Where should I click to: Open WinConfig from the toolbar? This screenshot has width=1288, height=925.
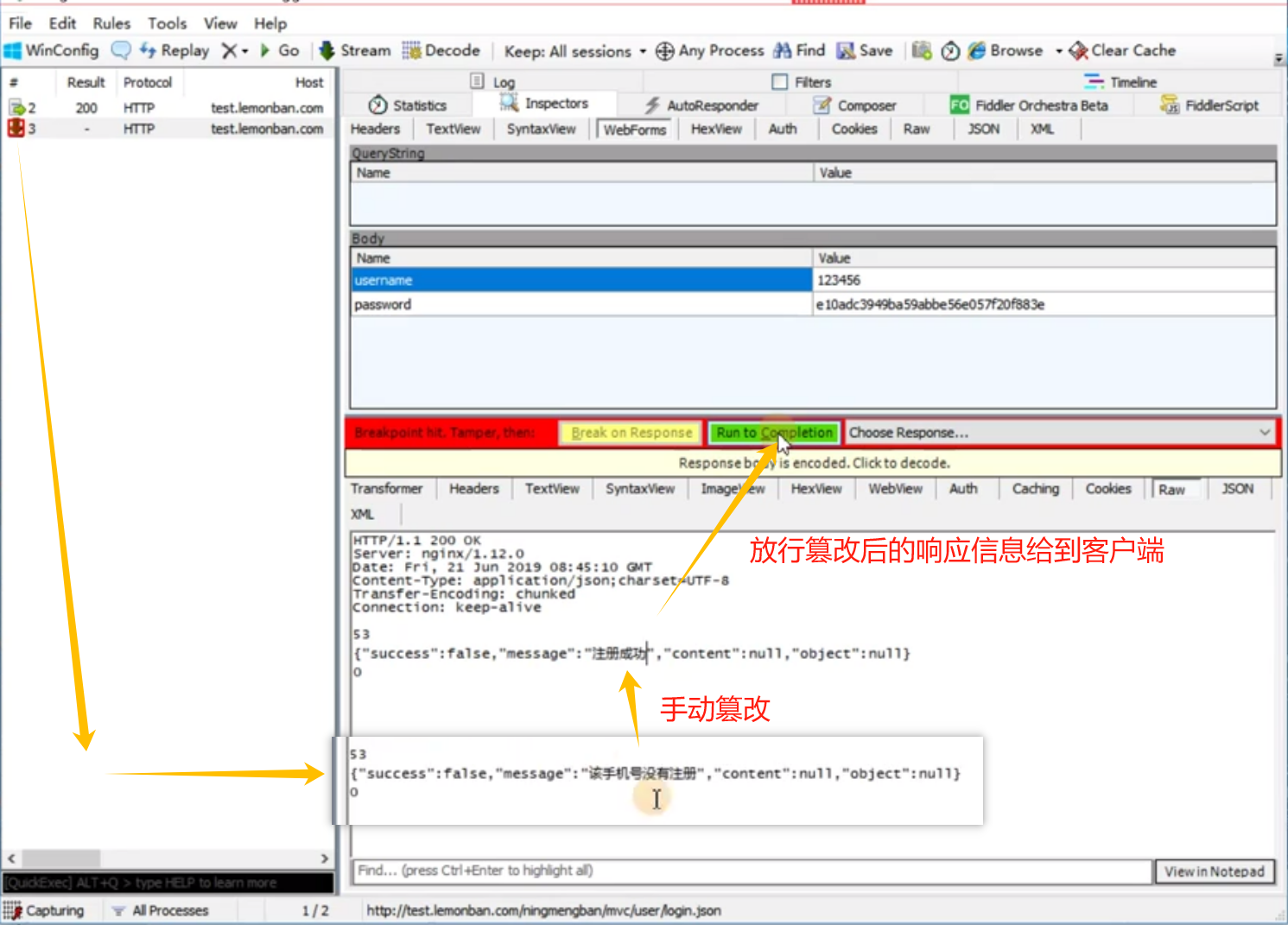(x=52, y=51)
